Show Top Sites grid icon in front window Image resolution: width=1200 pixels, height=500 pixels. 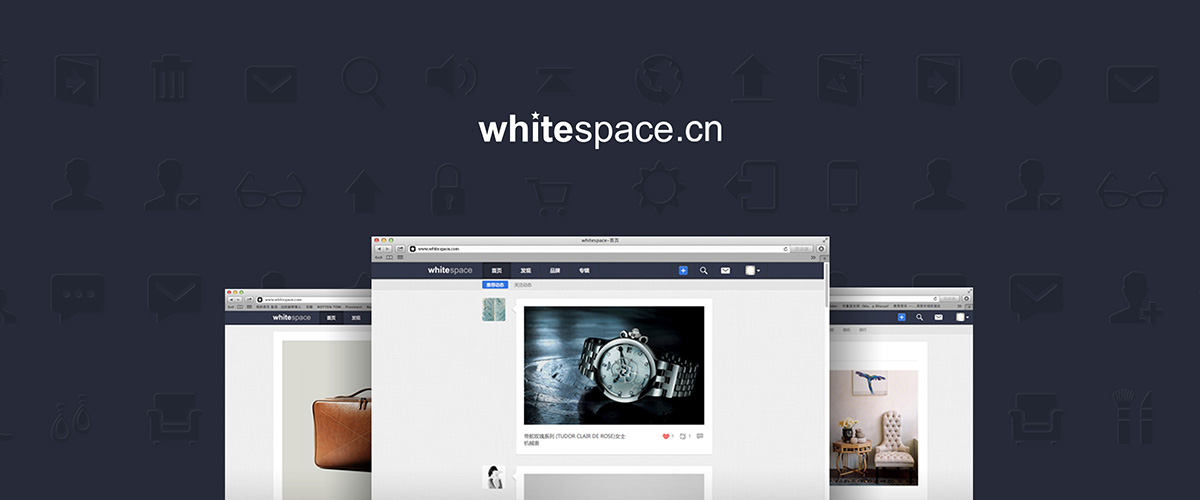[400, 257]
